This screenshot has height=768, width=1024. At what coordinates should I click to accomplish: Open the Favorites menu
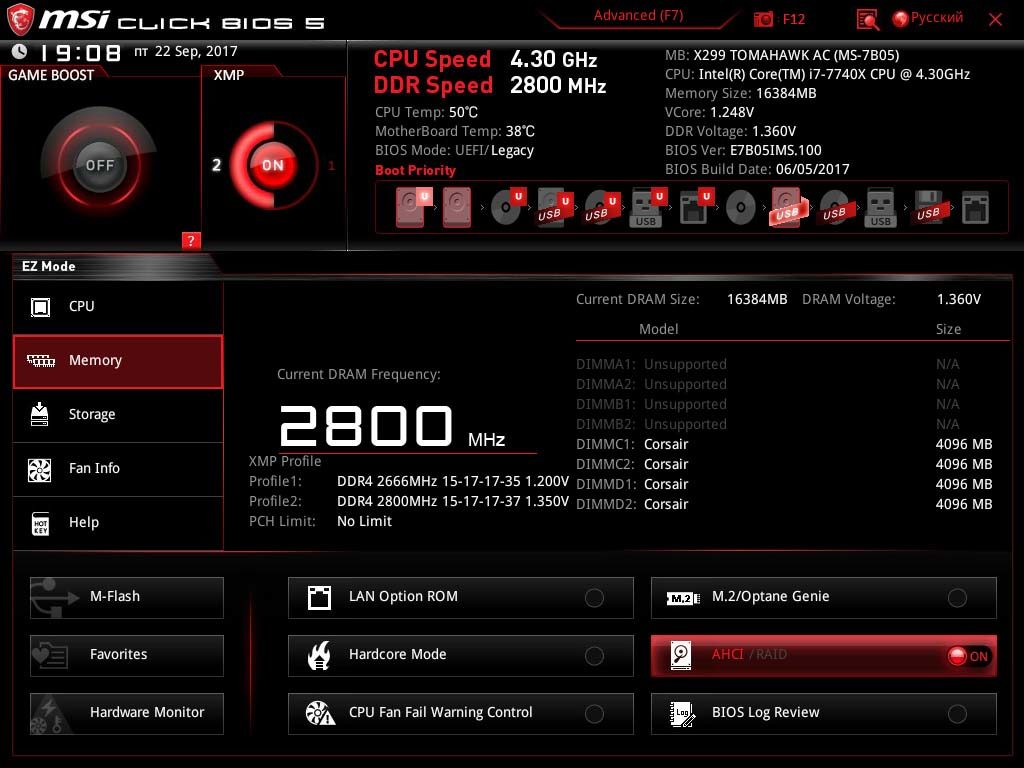pos(127,655)
